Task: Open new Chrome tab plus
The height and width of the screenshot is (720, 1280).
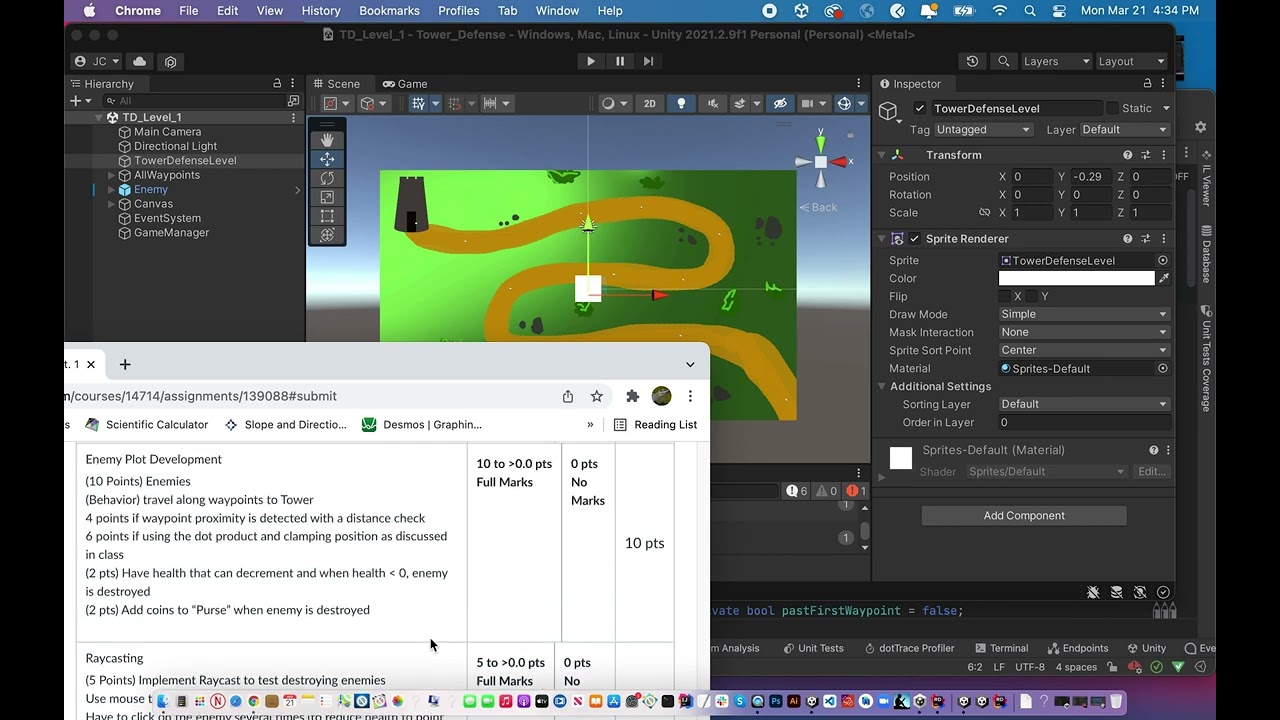Action: (125, 364)
